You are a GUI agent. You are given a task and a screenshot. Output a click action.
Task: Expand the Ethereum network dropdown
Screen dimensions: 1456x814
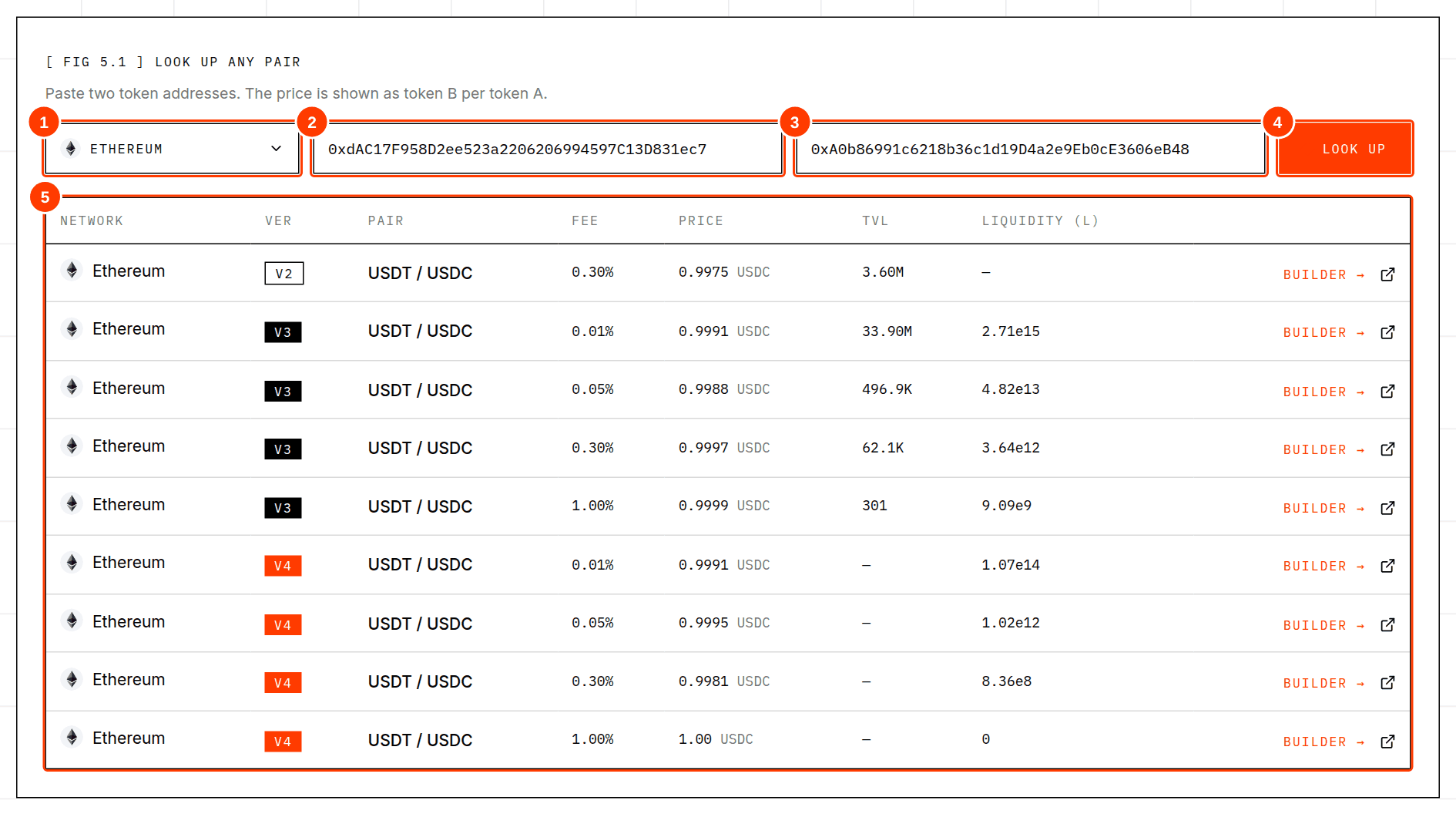click(x=173, y=149)
